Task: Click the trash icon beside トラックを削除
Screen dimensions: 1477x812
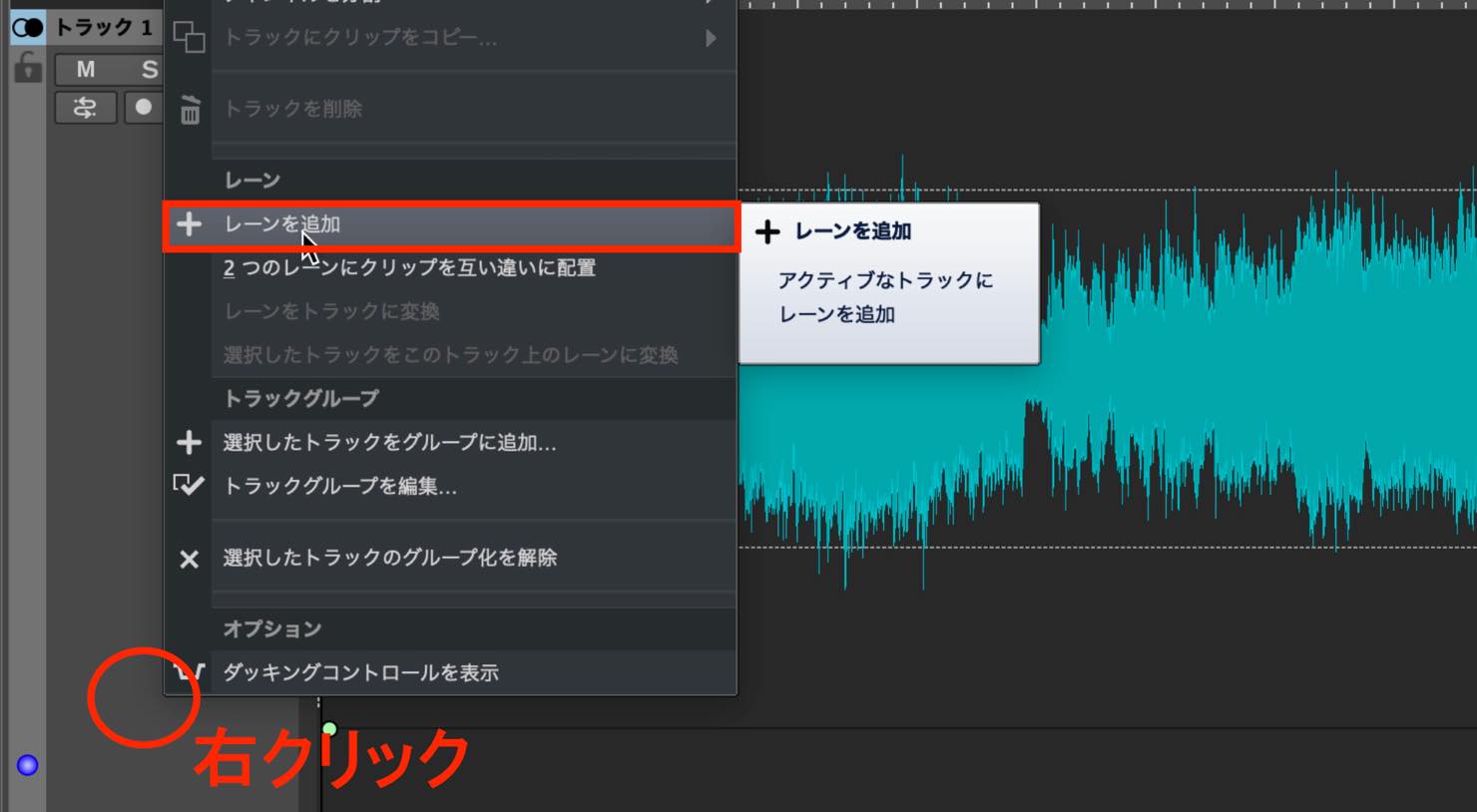Action: tap(190, 109)
